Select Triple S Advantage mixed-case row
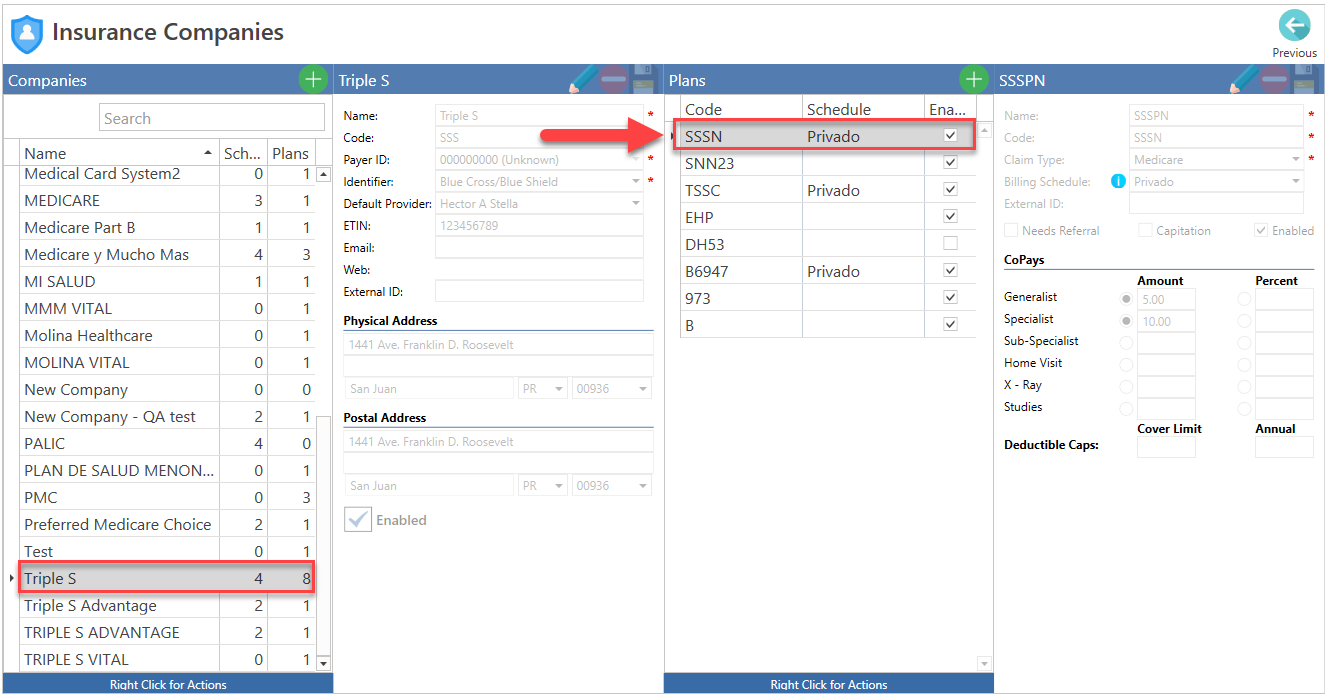 [167, 606]
